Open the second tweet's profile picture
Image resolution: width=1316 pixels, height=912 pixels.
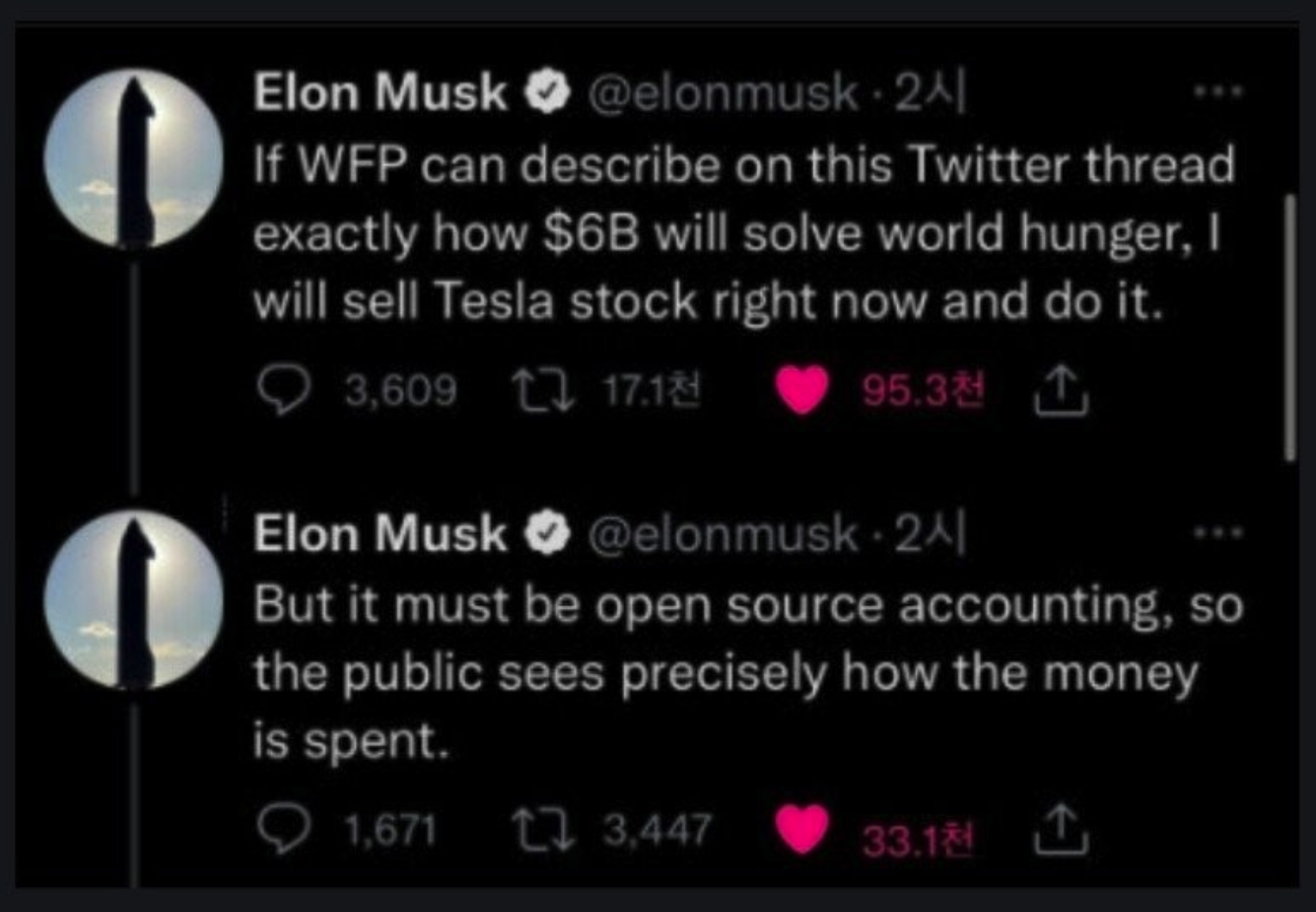pos(134,599)
